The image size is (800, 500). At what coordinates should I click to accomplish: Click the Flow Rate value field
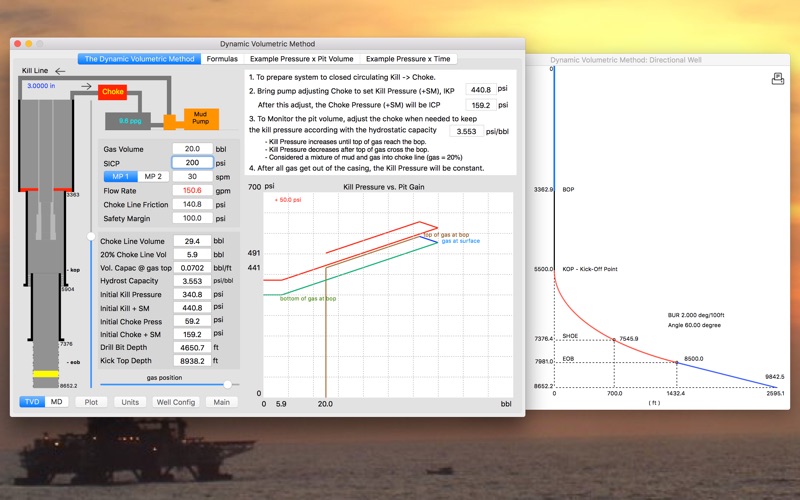(x=192, y=190)
